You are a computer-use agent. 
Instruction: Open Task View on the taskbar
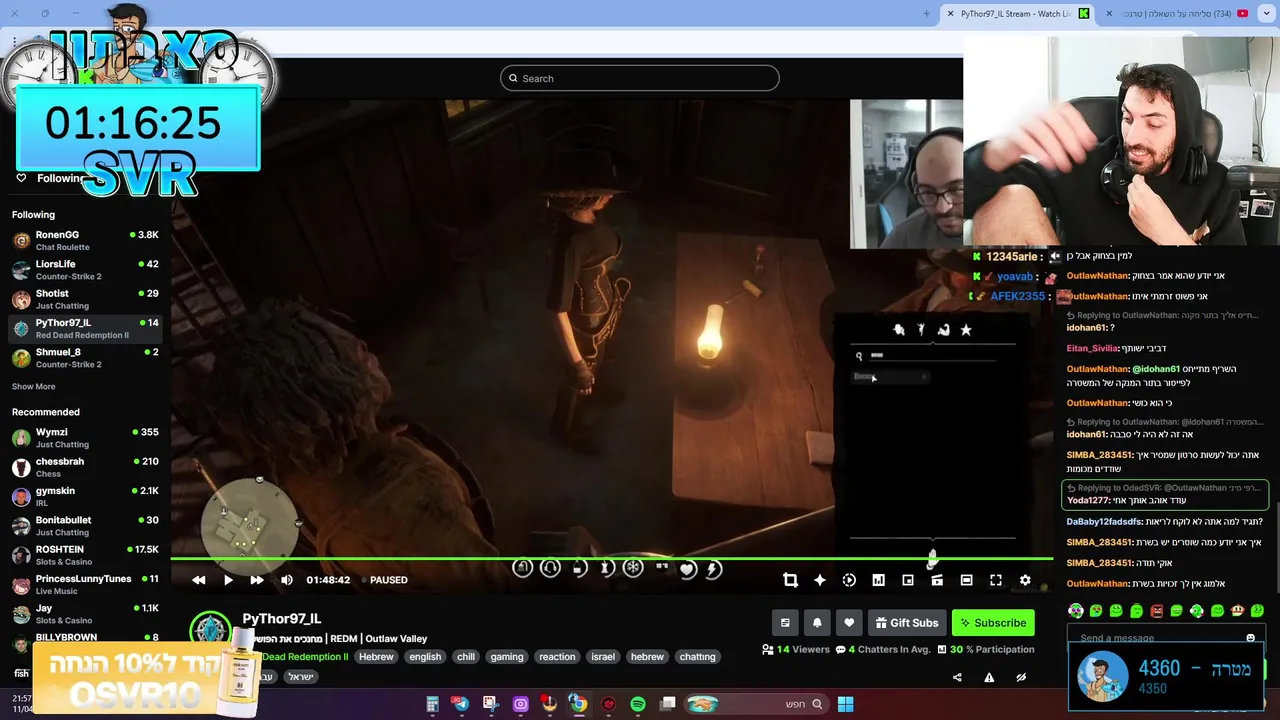tap(668, 704)
